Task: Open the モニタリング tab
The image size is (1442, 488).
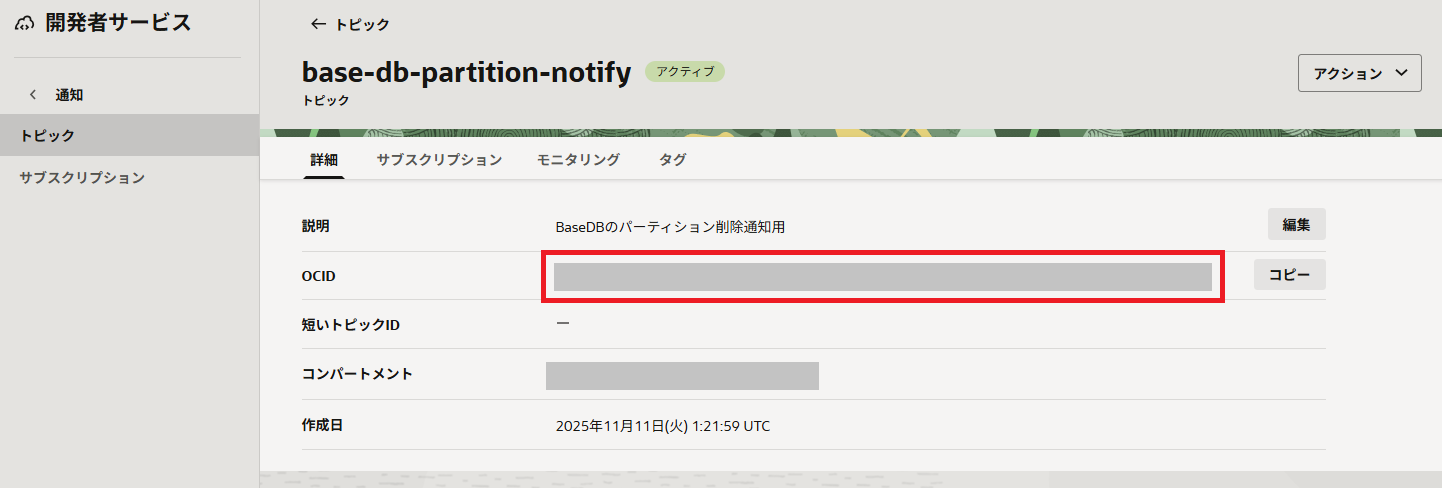Action: click(578, 159)
